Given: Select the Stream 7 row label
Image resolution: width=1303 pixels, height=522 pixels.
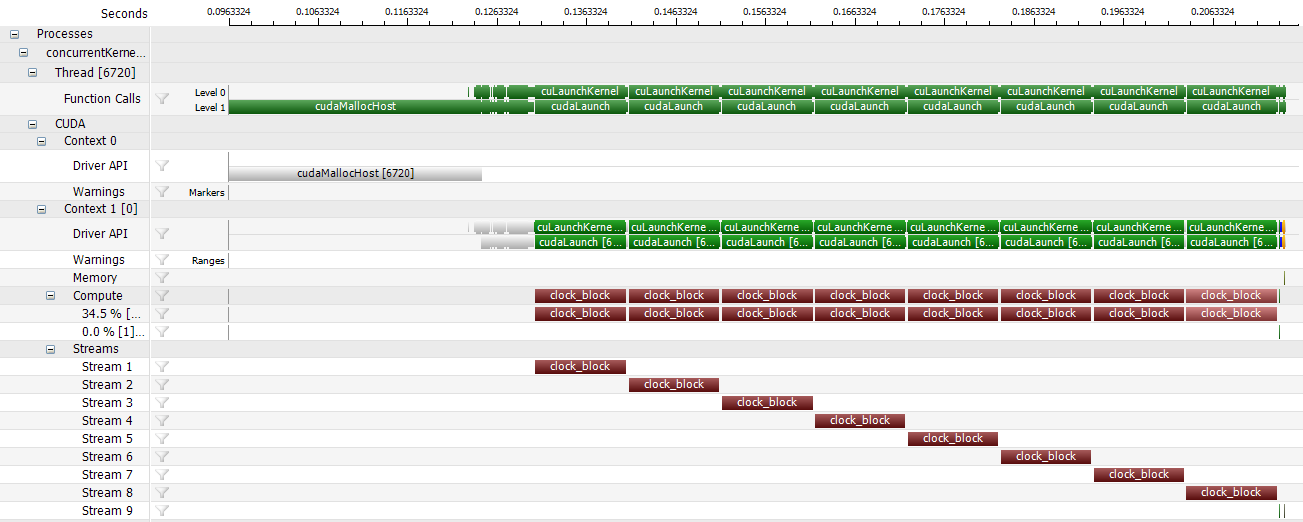Looking at the screenshot, I should tap(107, 475).
